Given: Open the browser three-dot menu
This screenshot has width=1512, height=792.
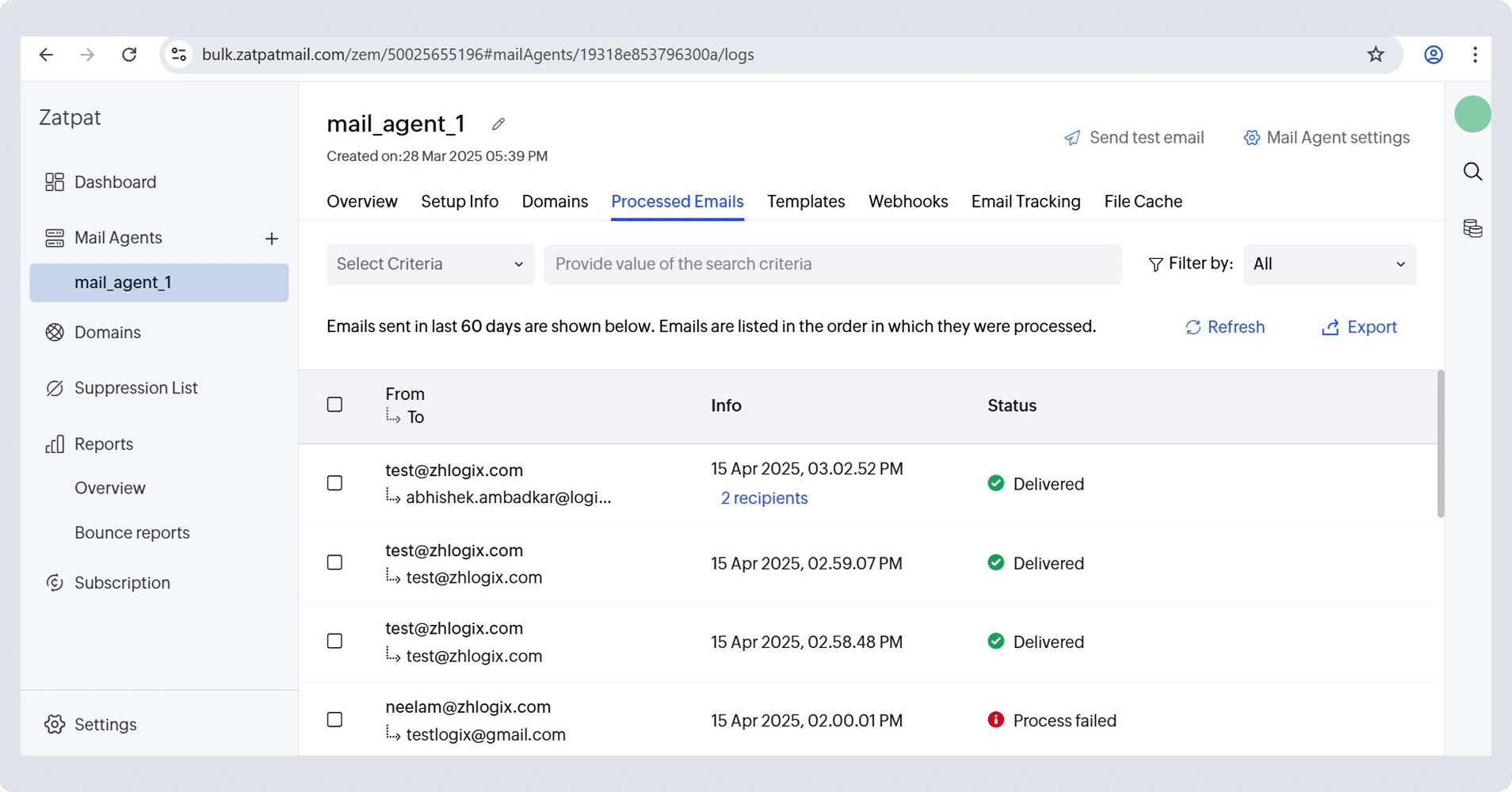Looking at the screenshot, I should [1475, 55].
